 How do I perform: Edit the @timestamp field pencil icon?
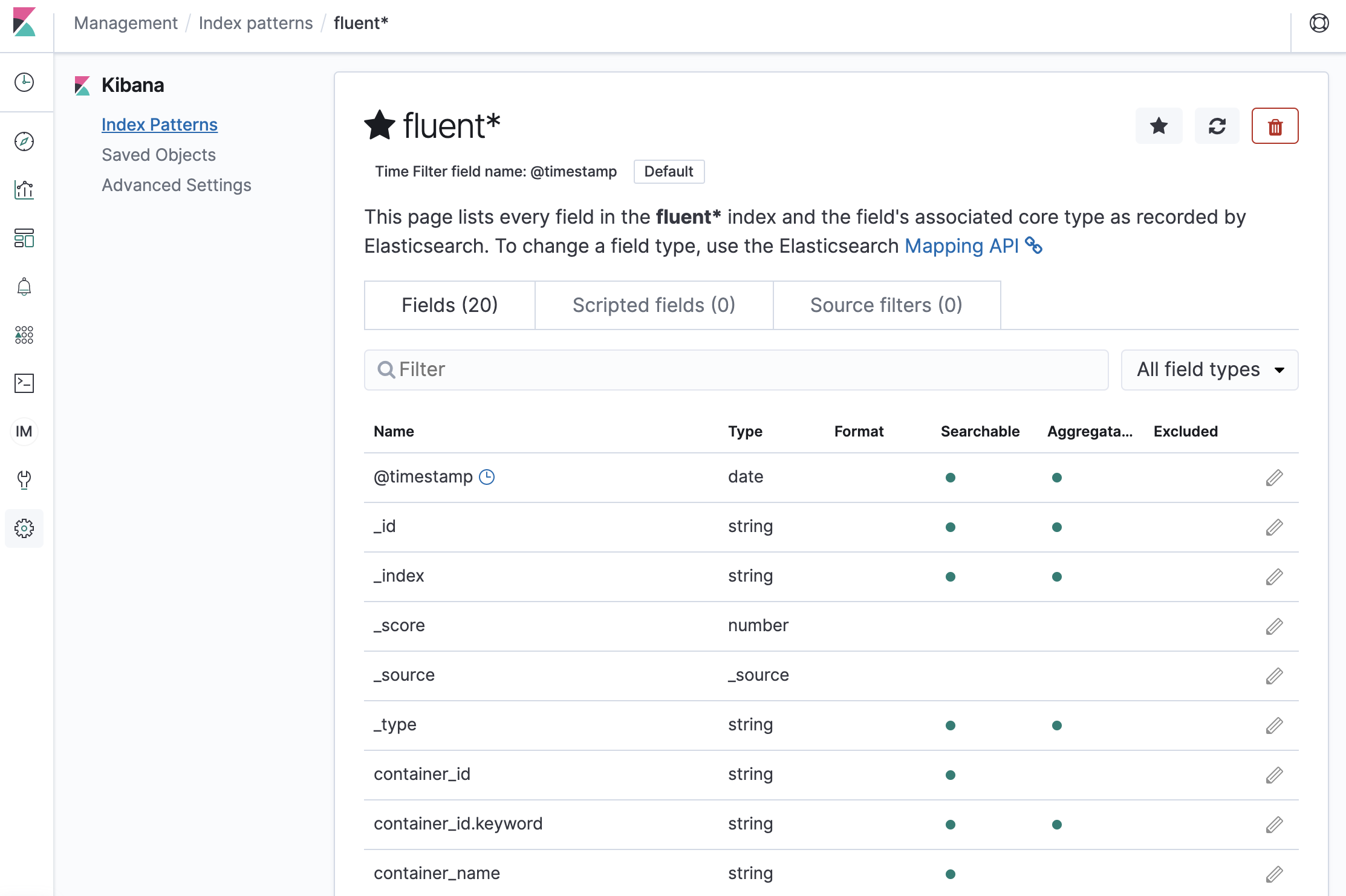coord(1274,478)
